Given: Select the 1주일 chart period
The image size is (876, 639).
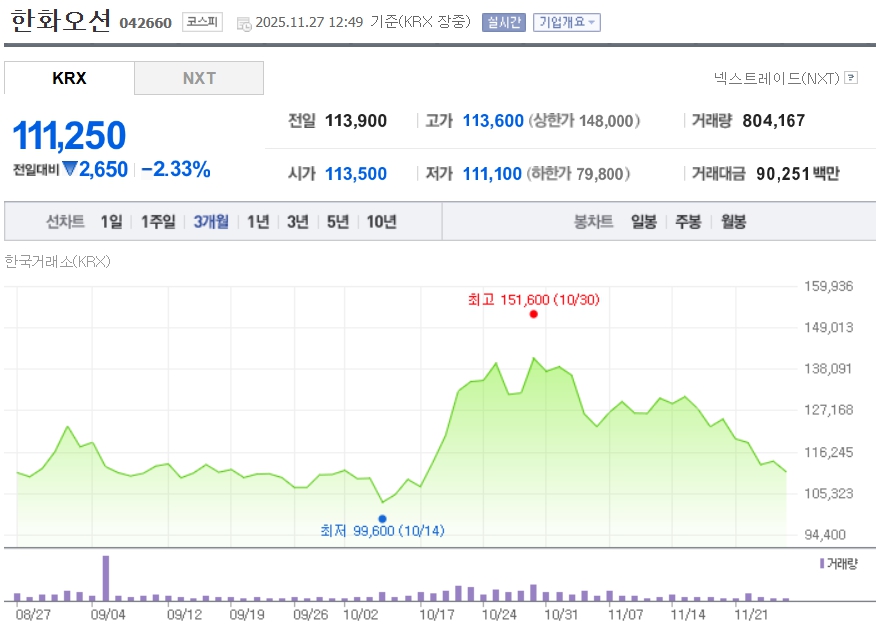Looking at the screenshot, I should (x=158, y=222).
